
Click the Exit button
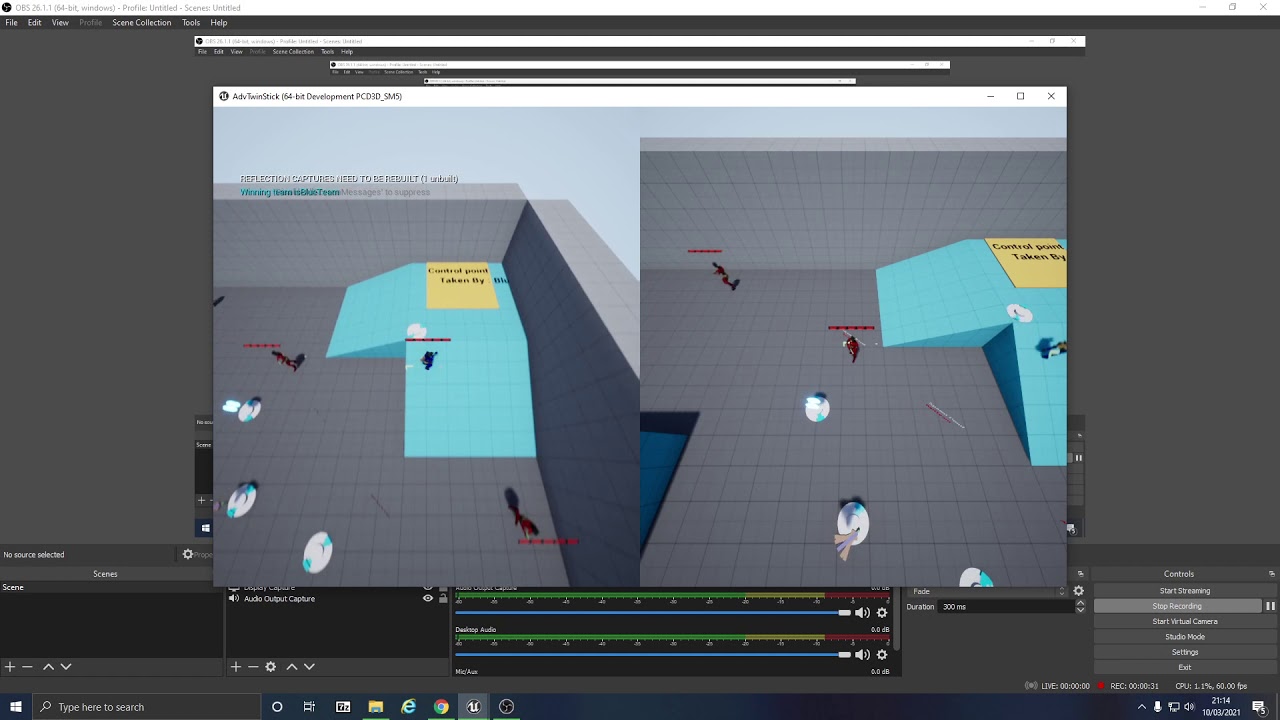pyautogui.click(x=1185, y=667)
